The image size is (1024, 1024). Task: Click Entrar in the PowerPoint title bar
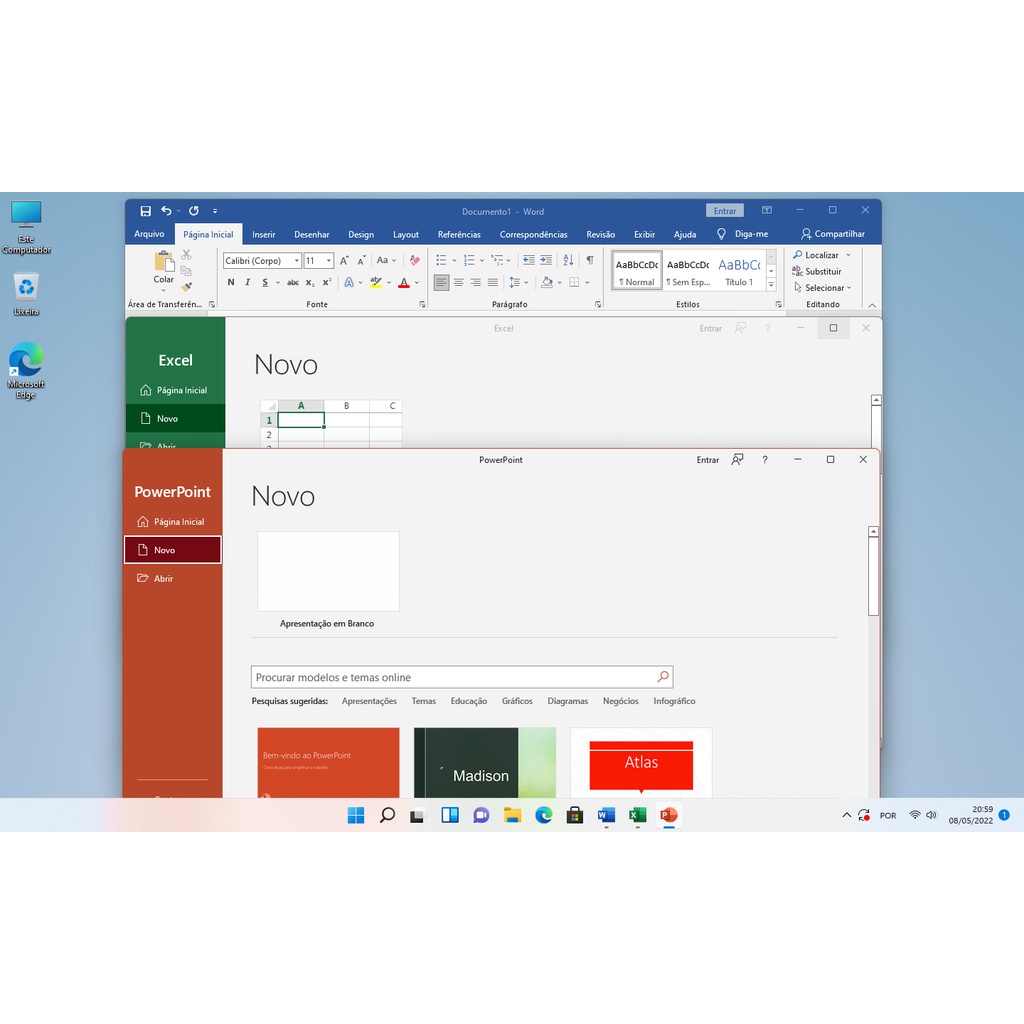pyautogui.click(x=707, y=460)
